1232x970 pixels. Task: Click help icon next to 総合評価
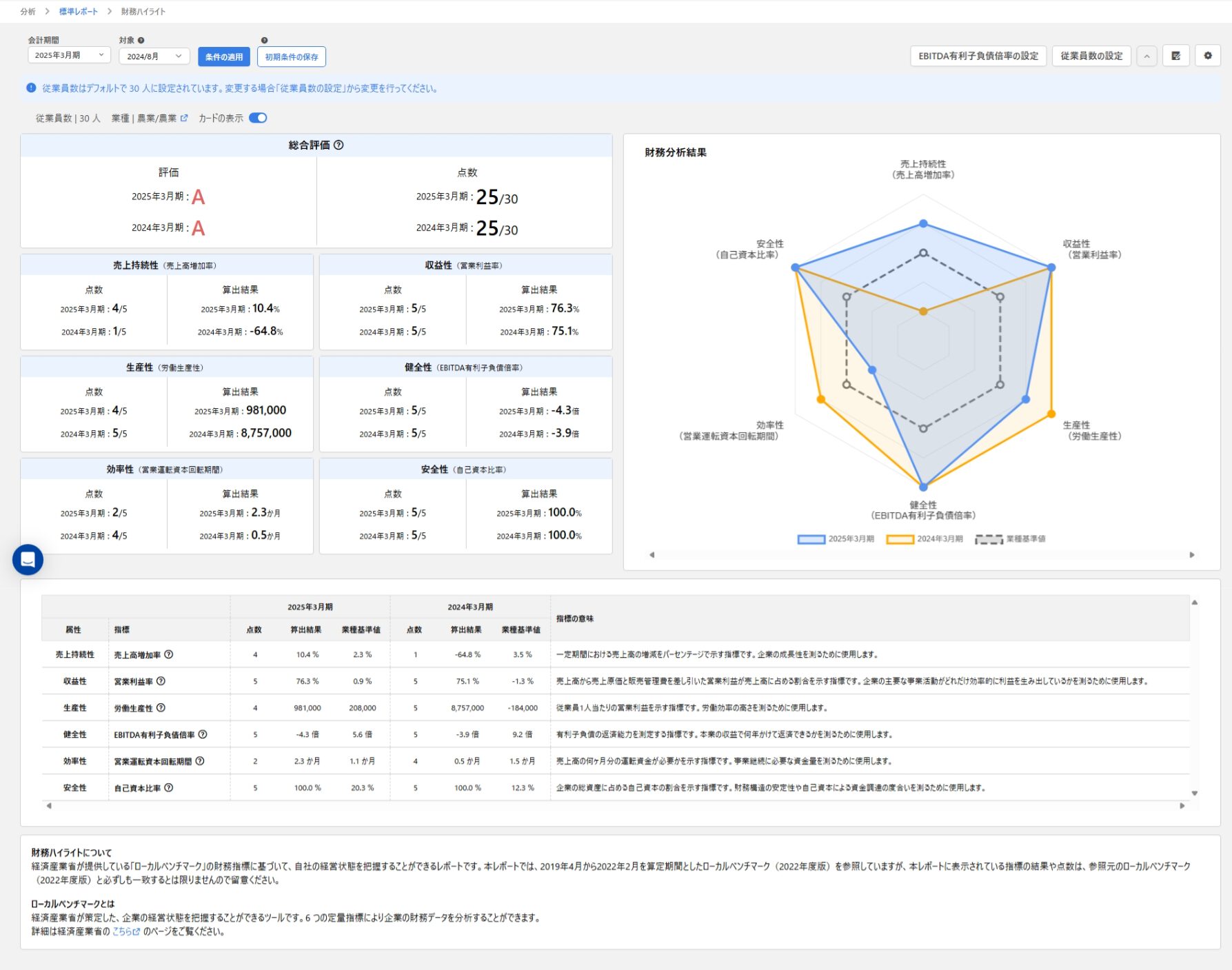(339, 145)
